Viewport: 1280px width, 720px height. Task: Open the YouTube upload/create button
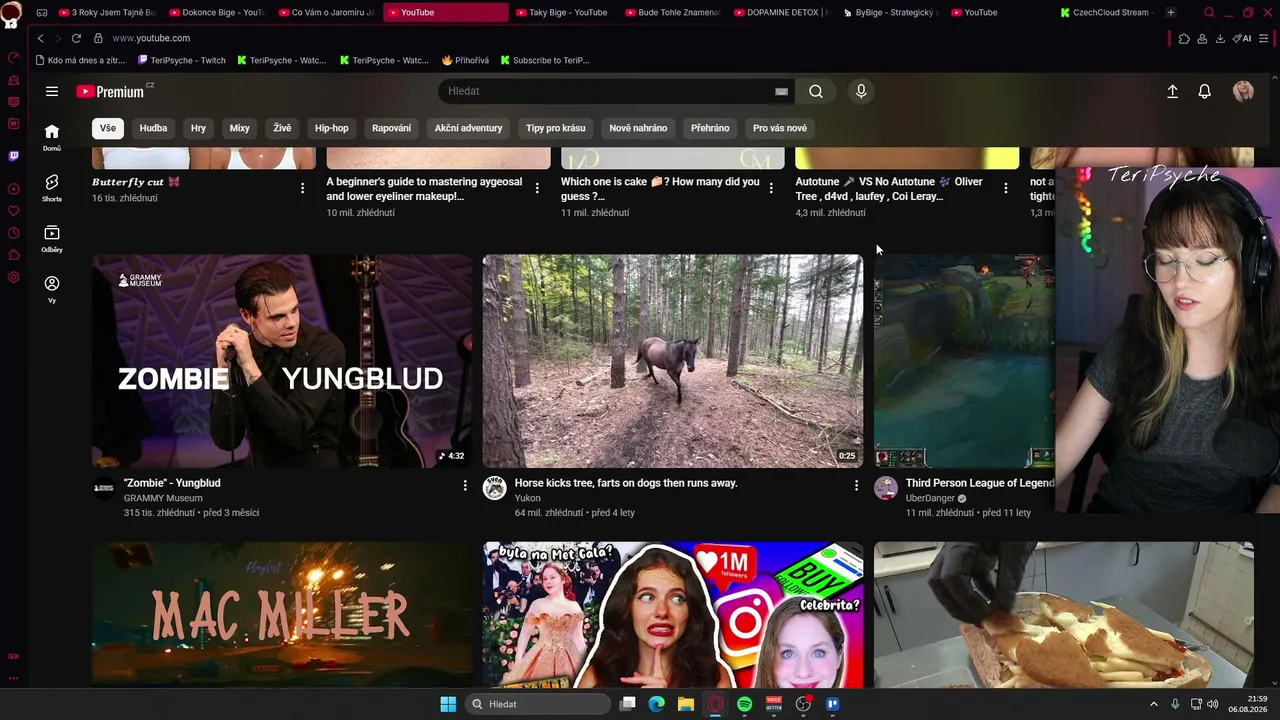1173,91
